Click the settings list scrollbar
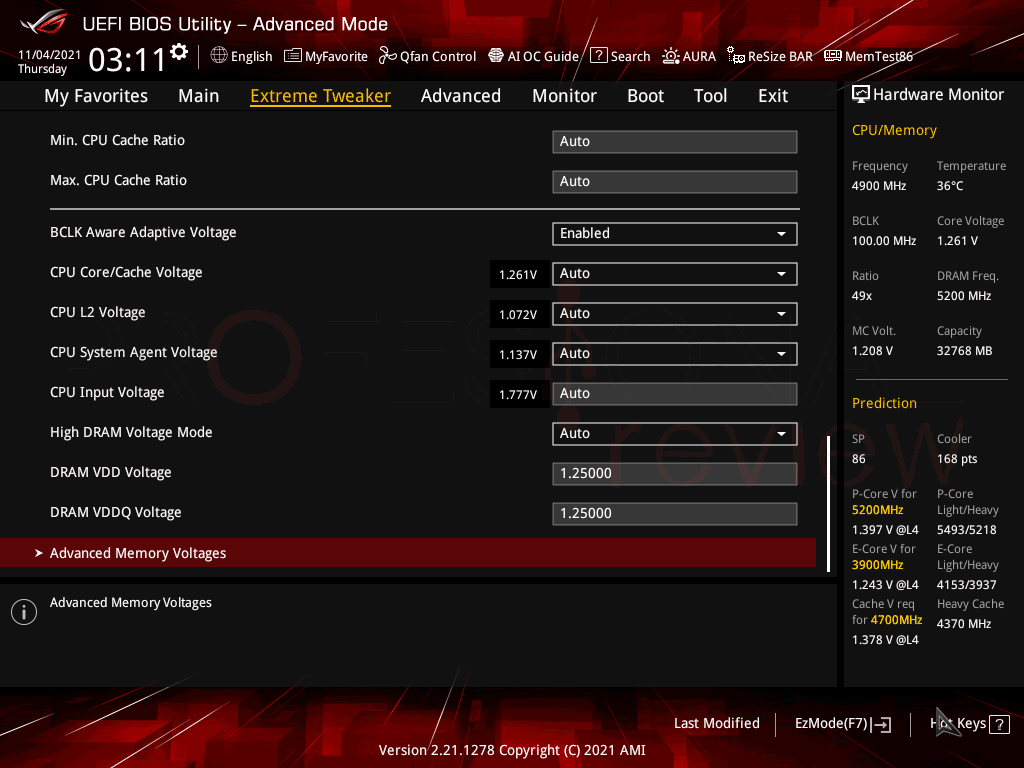Viewport: 1024px width, 768px height. tap(829, 504)
